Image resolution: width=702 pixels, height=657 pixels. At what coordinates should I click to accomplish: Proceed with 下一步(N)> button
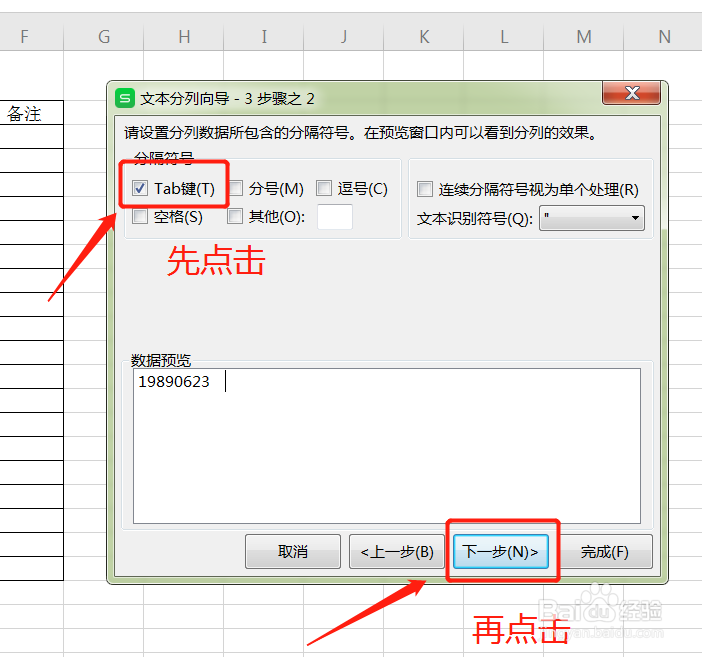coord(501,551)
